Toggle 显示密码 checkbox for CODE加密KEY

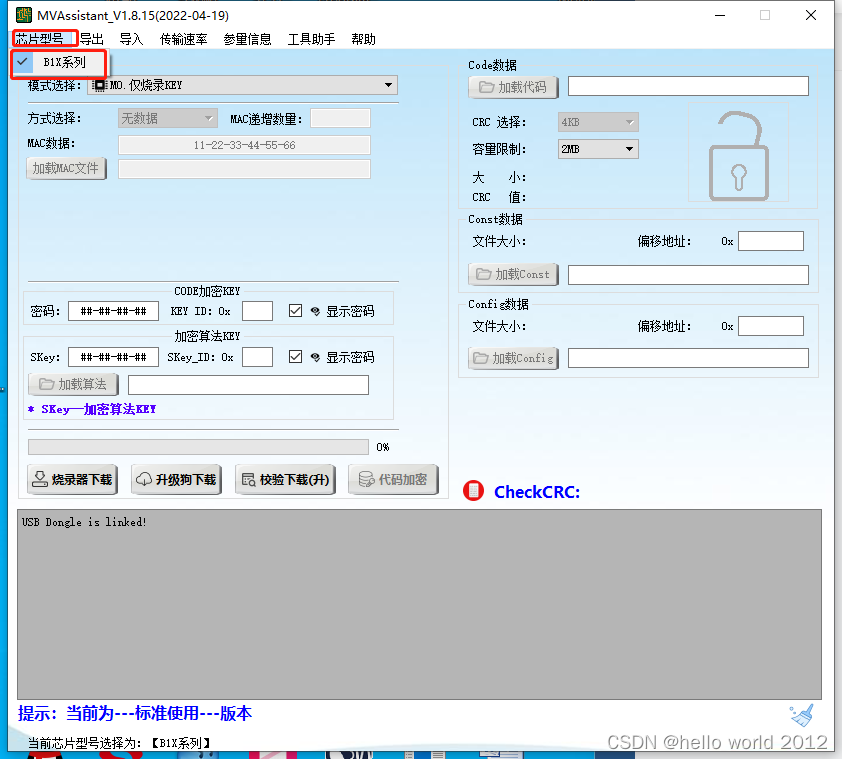(295, 310)
